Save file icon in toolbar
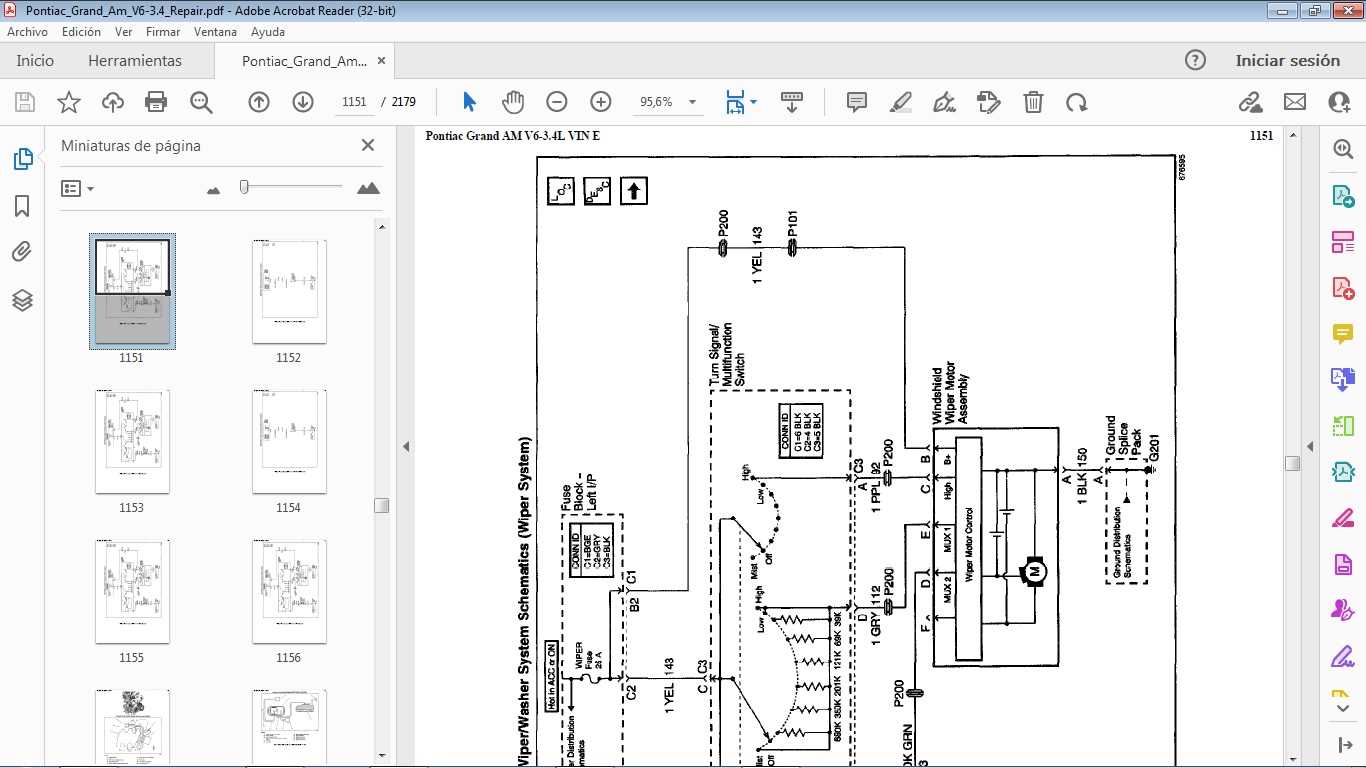 [x=25, y=102]
